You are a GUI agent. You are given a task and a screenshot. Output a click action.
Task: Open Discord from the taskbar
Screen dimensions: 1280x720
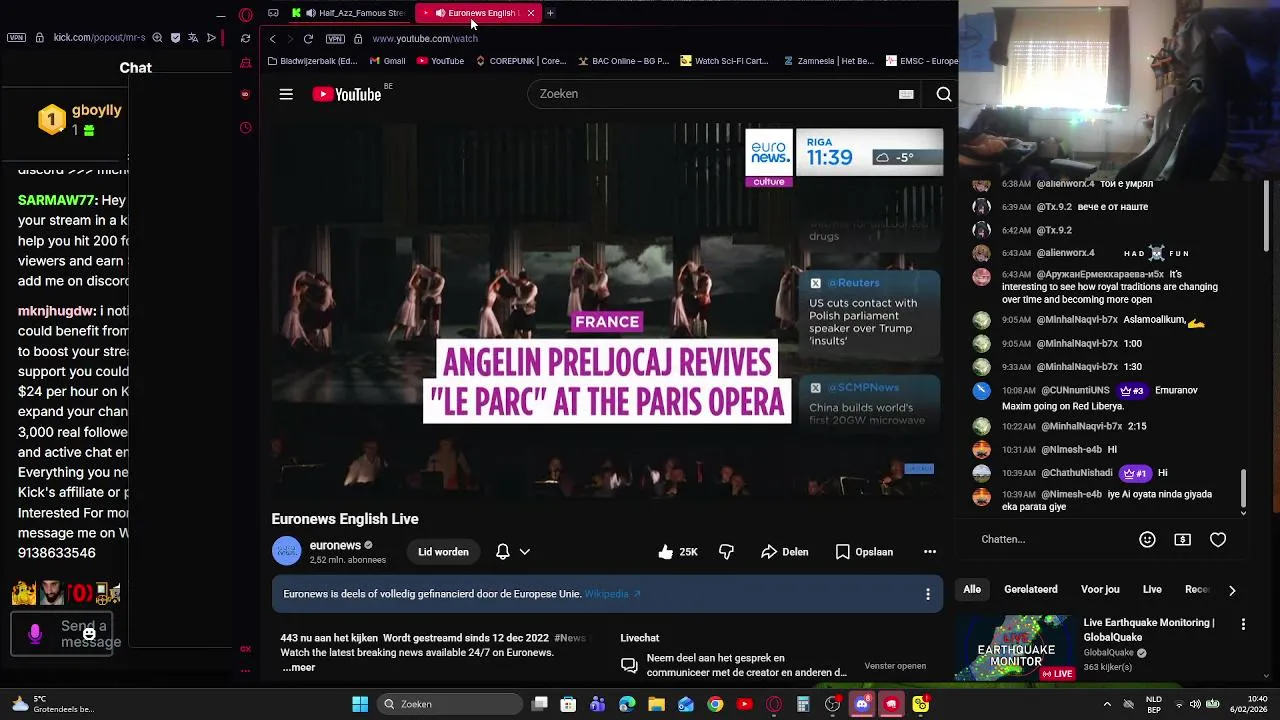862,704
